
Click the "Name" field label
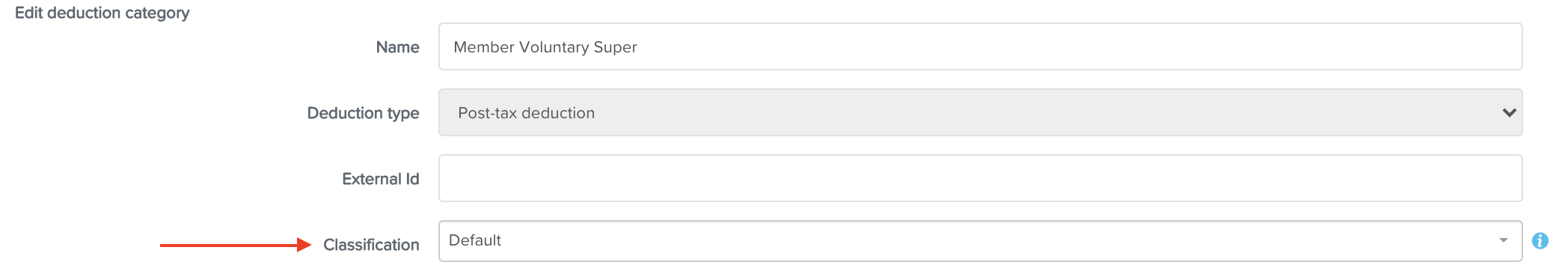click(x=397, y=47)
